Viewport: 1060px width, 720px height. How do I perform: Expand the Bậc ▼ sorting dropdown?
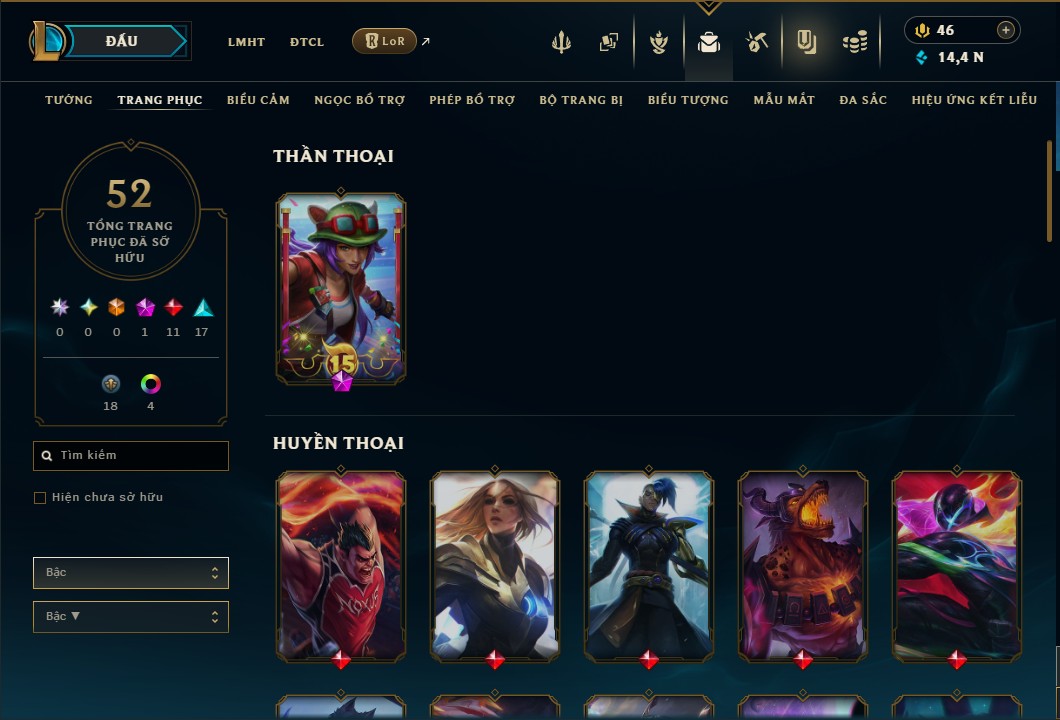131,617
